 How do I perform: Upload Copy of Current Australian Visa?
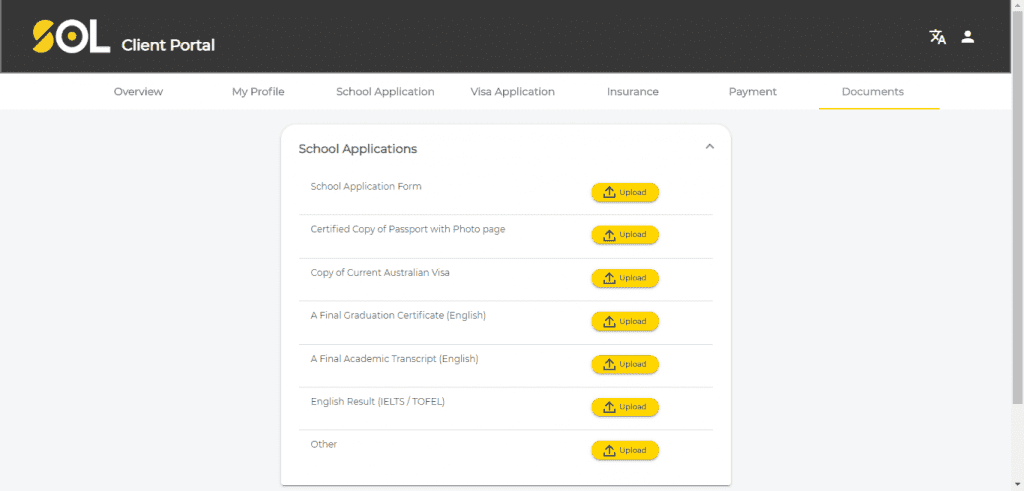625,278
